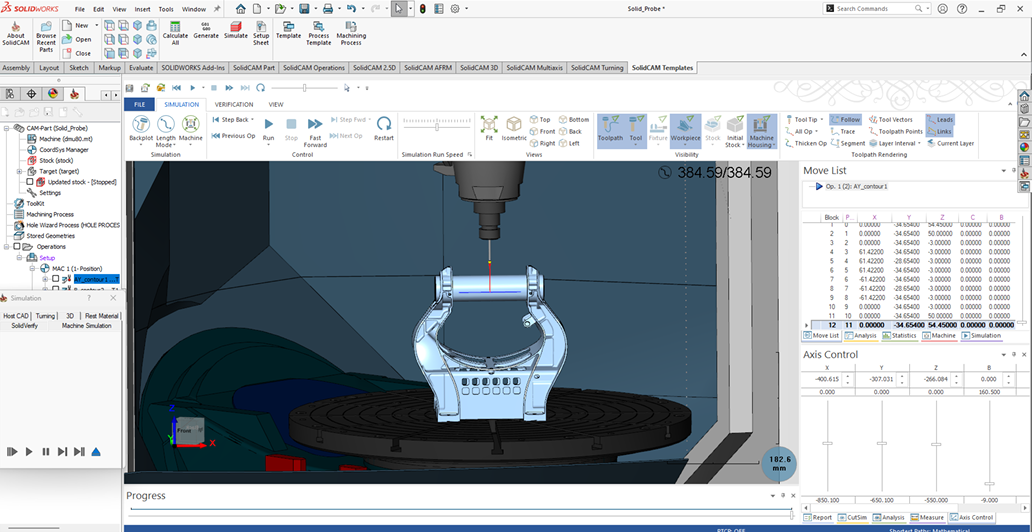This screenshot has height=532, width=1032.
Task: Open the Setup Sheet
Action: tap(261, 33)
